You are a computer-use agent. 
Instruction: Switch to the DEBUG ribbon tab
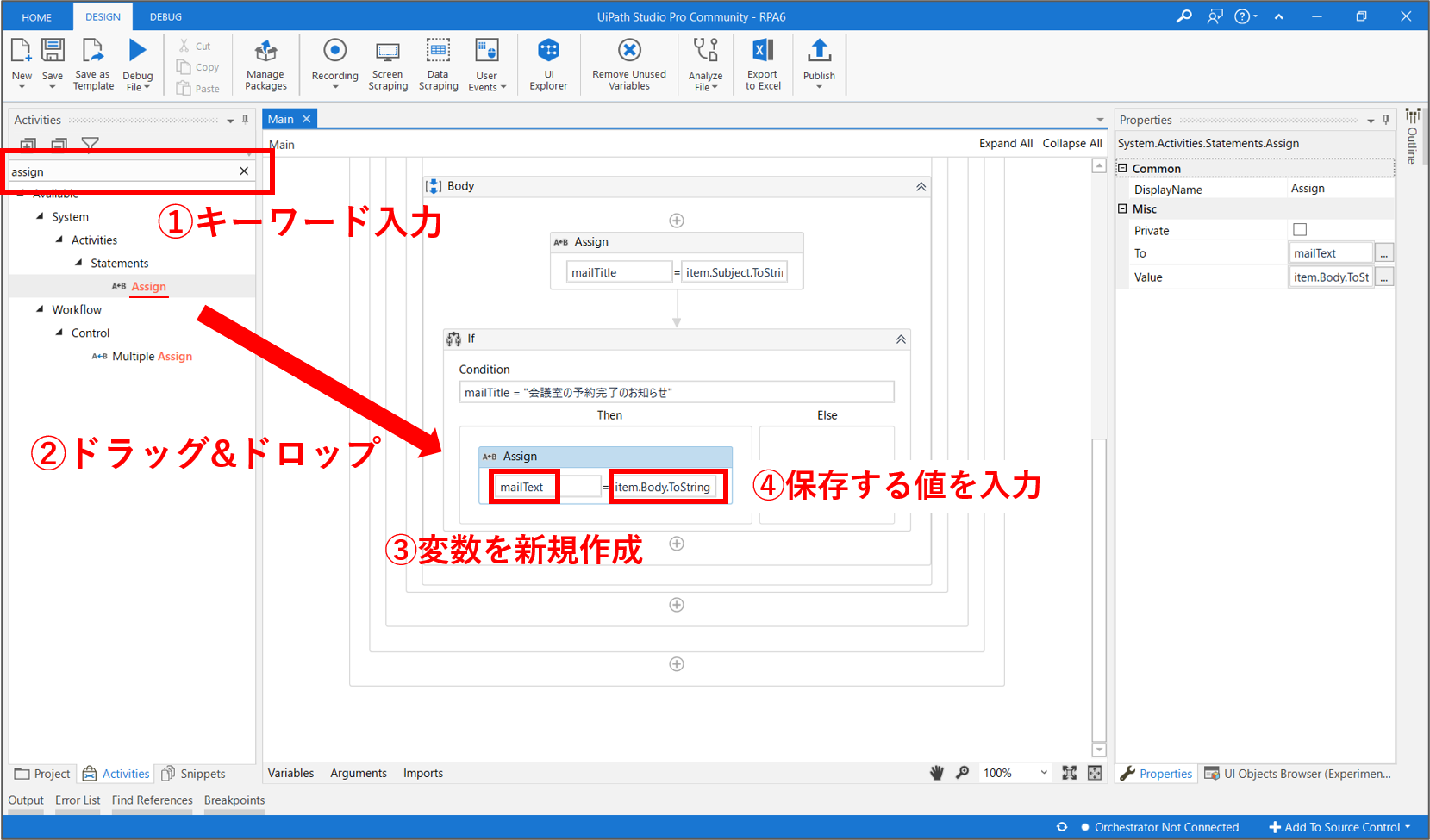[x=165, y=16]
